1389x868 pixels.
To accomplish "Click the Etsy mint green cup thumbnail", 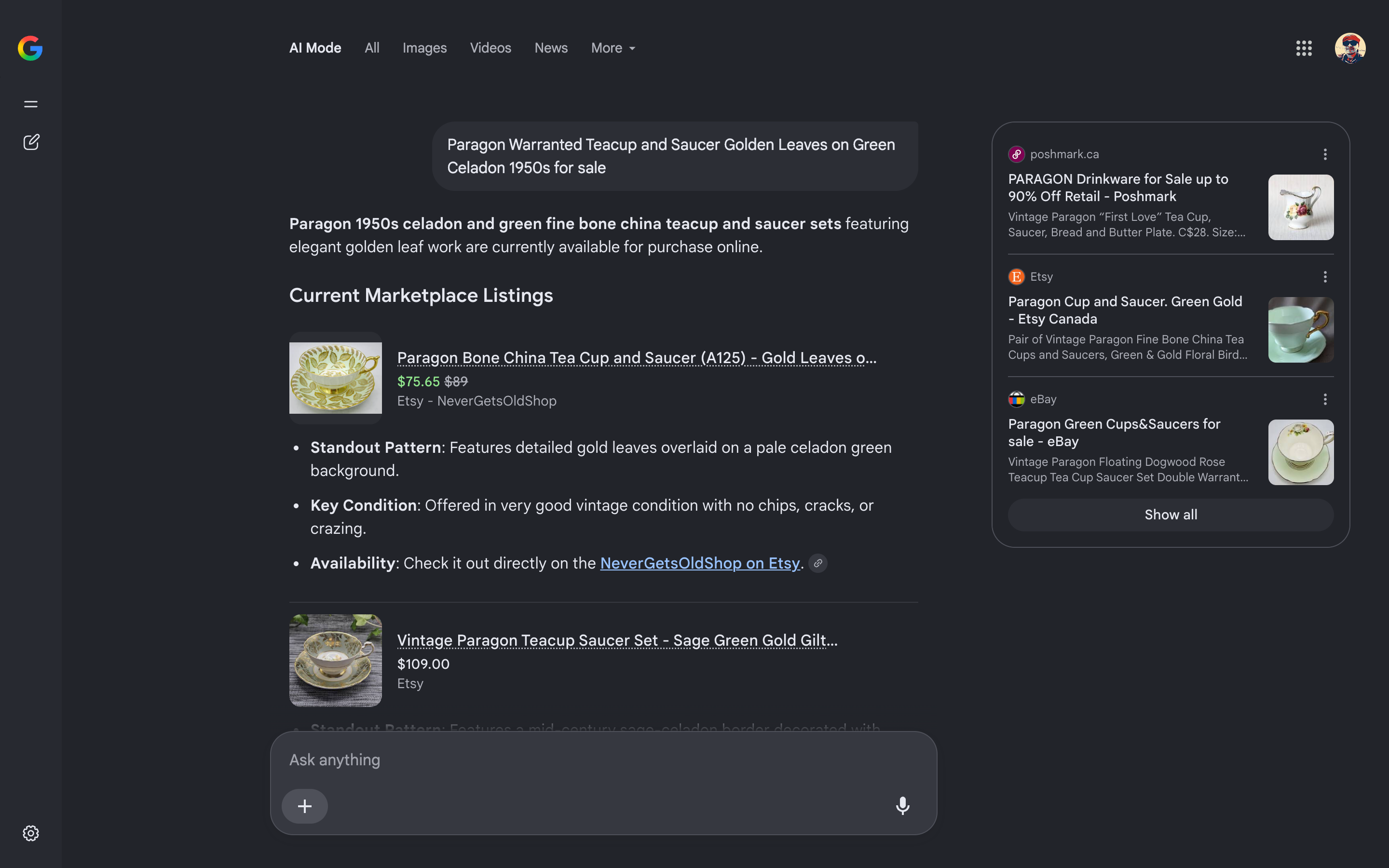I will coord(1301,329).
